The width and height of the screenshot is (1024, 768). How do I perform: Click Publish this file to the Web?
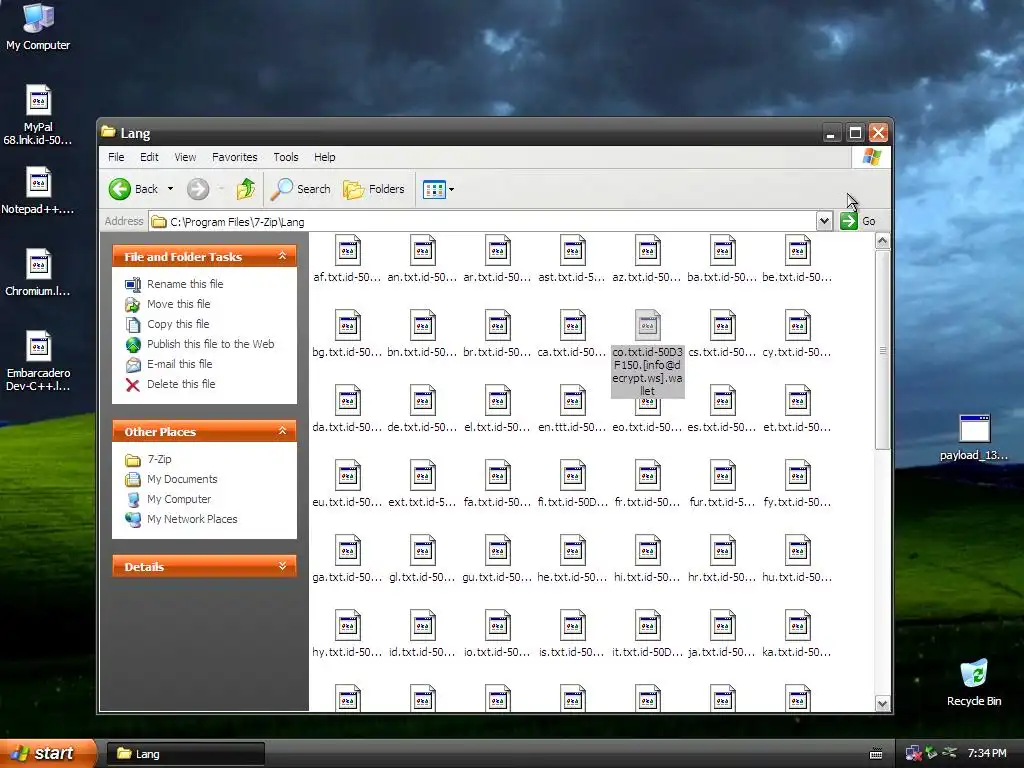tap(210, 344)
